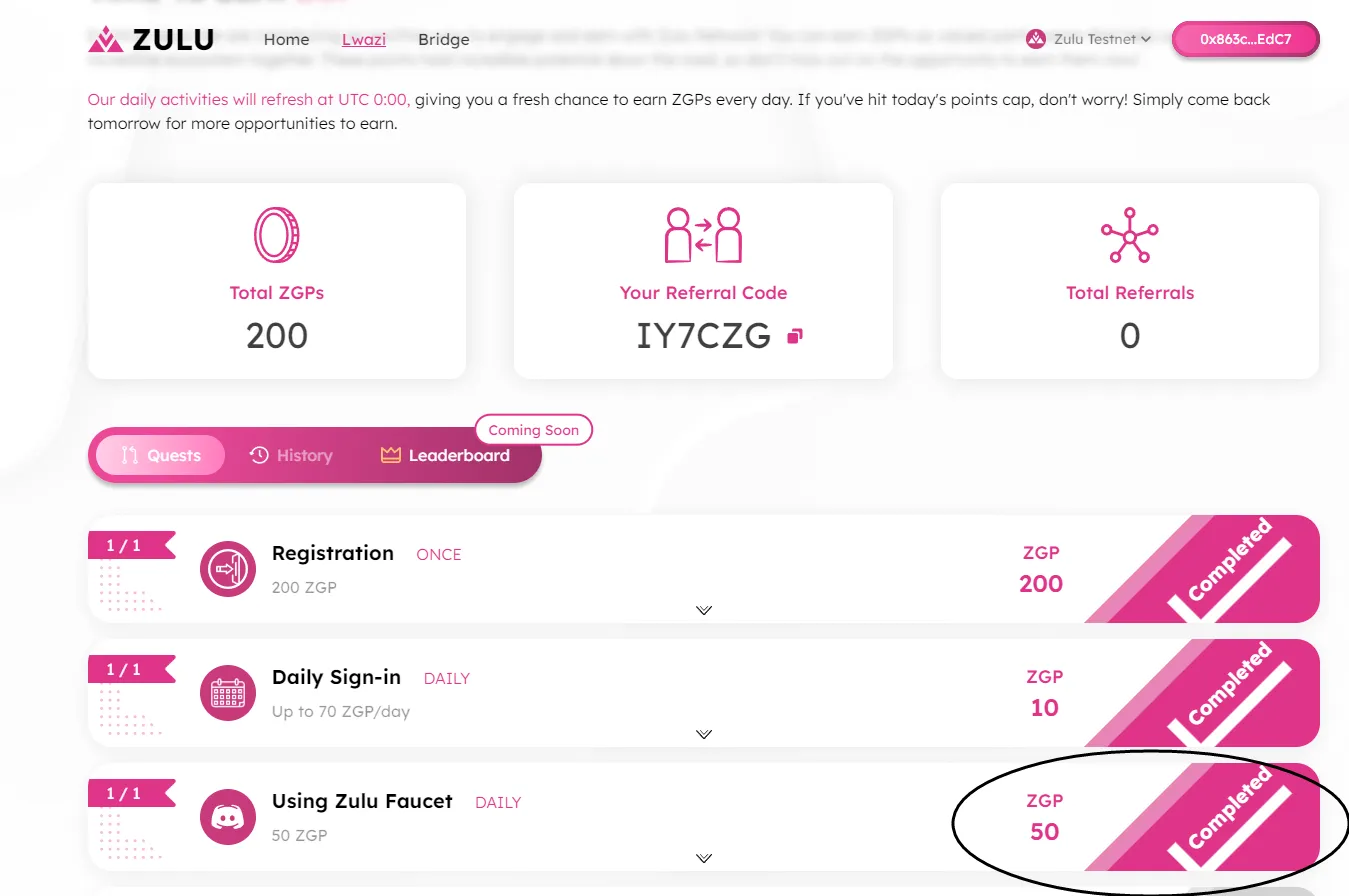Click the Daily Sign-in calendar icon

point(229,693)
